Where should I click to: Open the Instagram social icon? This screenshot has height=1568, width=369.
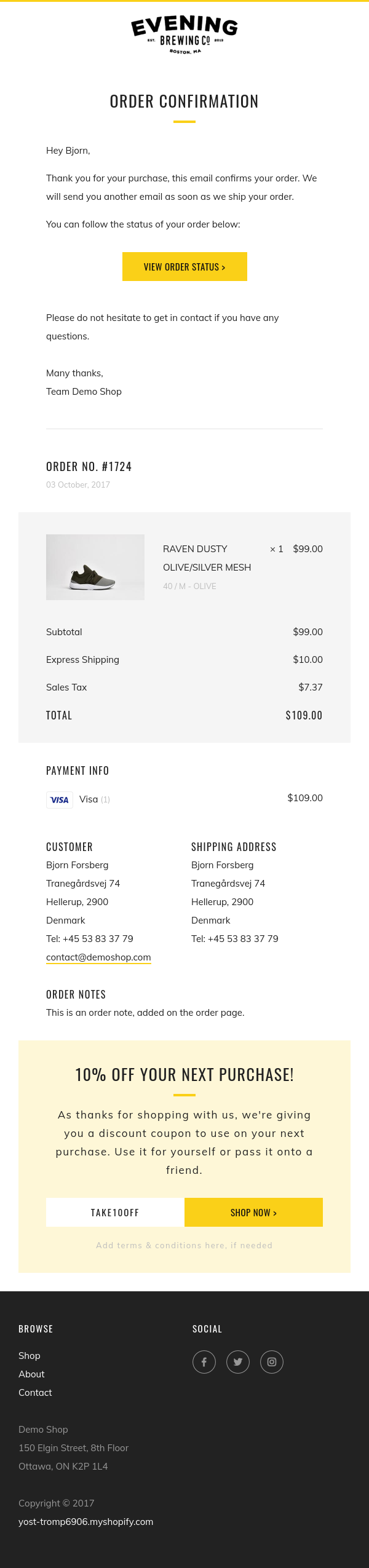(272, 1362)
